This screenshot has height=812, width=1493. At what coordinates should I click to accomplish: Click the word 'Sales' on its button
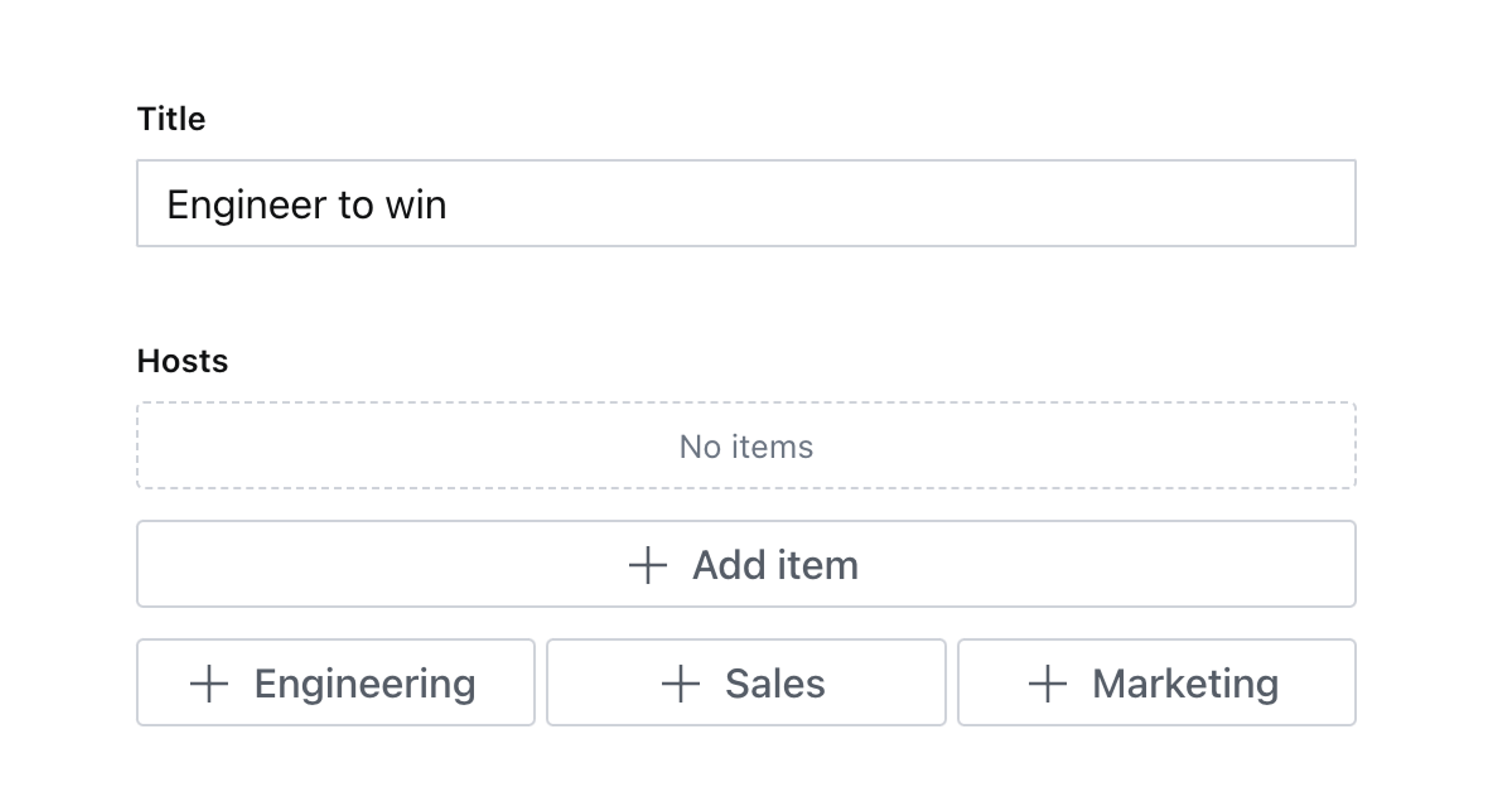click(775, 684)
